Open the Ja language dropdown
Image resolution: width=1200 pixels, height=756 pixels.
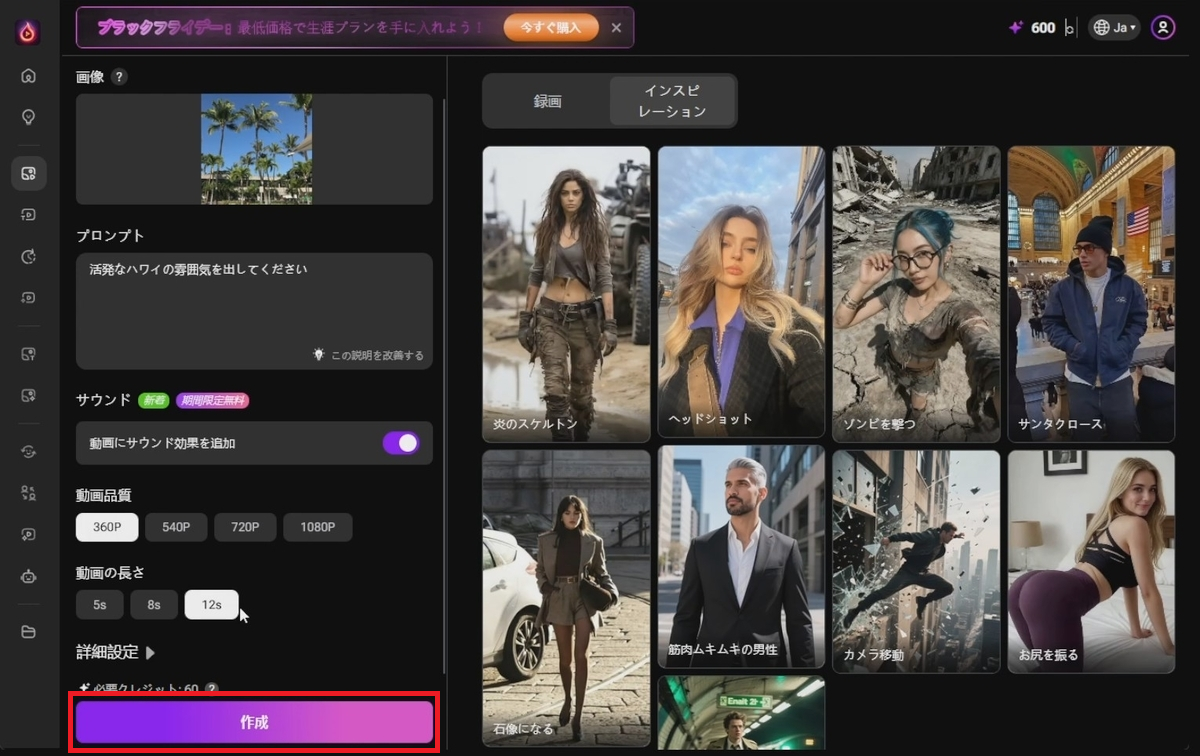[x=1115, y=28]
